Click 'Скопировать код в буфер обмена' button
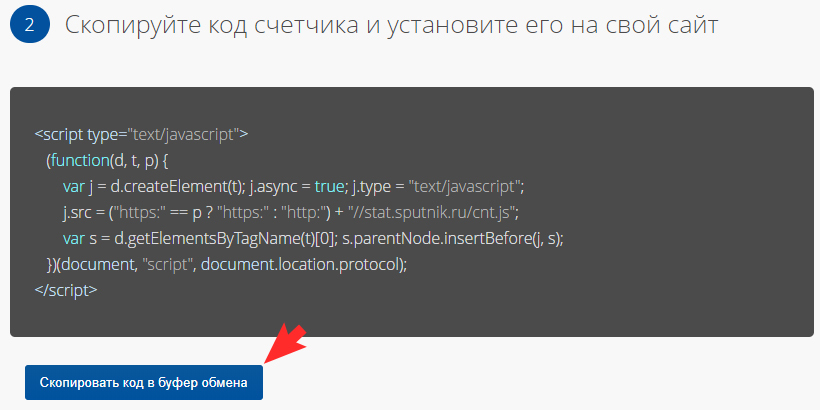Viewport: 820px width, 410px height. pos(144,382)
